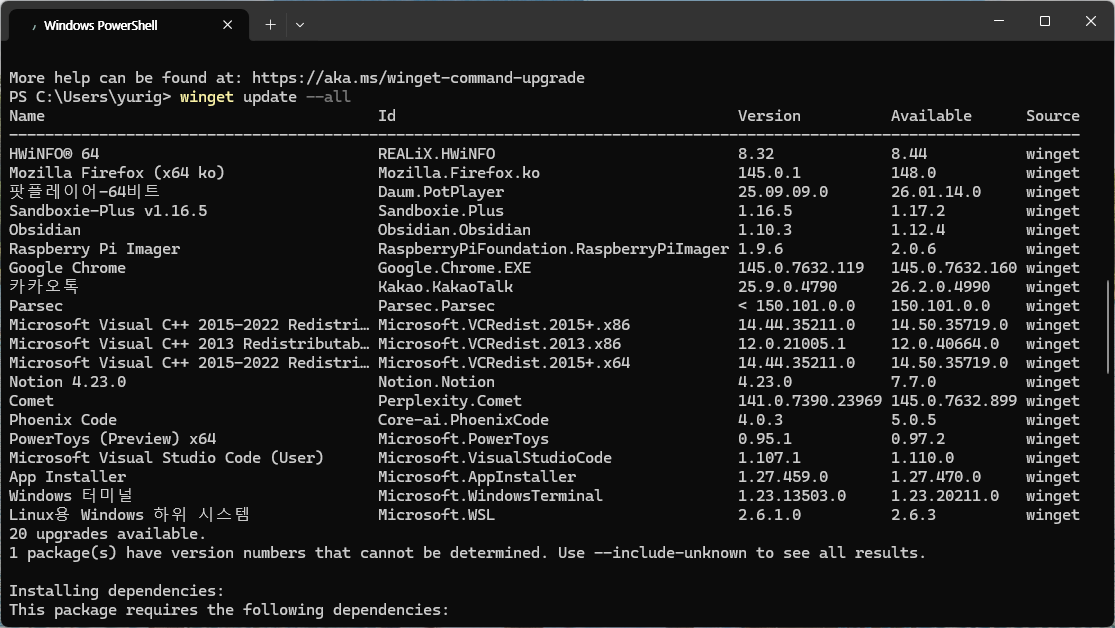Click the vertical scrollbar thumb
This screenshot has width=1115, height=628.
[1107, 326]
